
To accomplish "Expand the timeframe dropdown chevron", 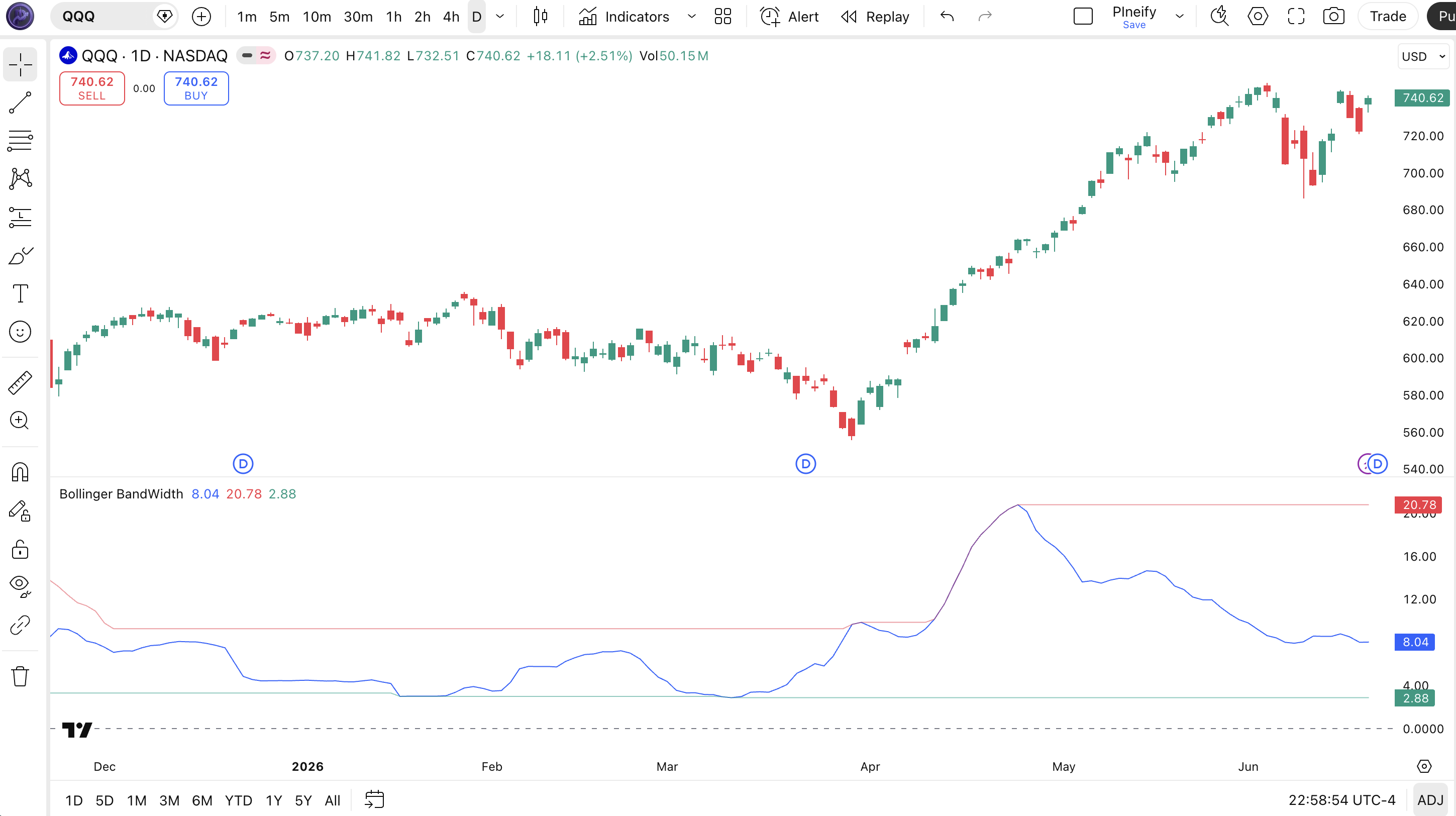I will pos(500,17).
